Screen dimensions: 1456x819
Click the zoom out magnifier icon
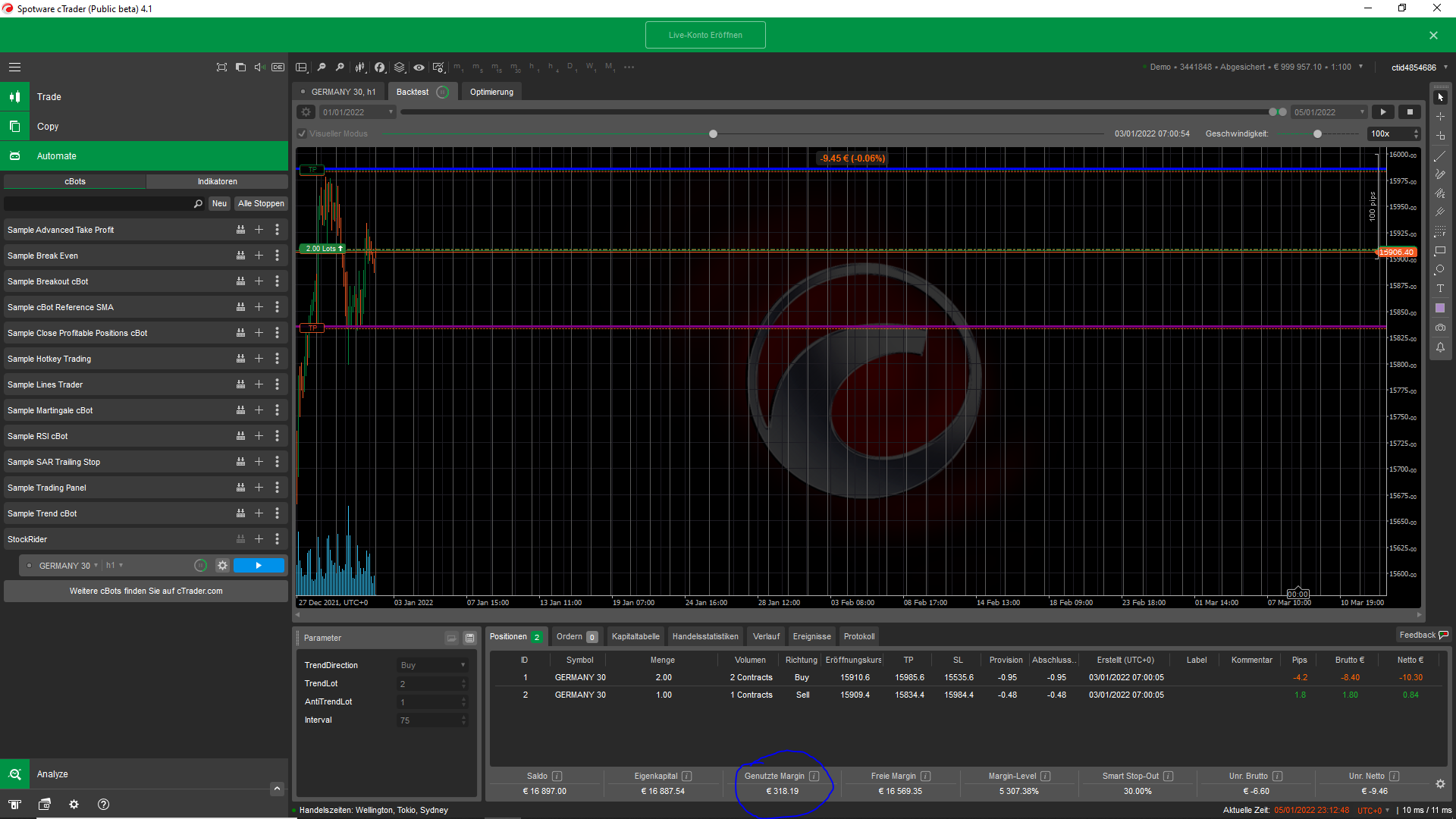point(321,67)
